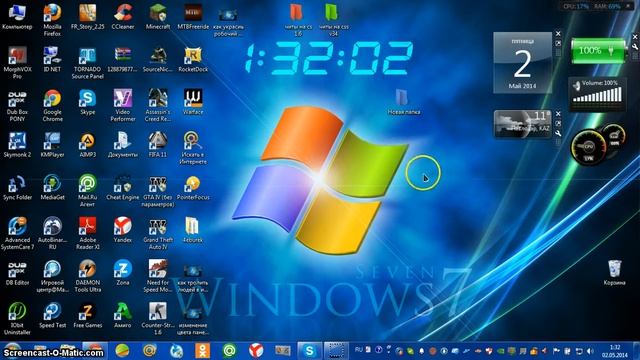640x360 pixels.
Task: Open the Dub Box PONY shortcut
Action: 17,105
